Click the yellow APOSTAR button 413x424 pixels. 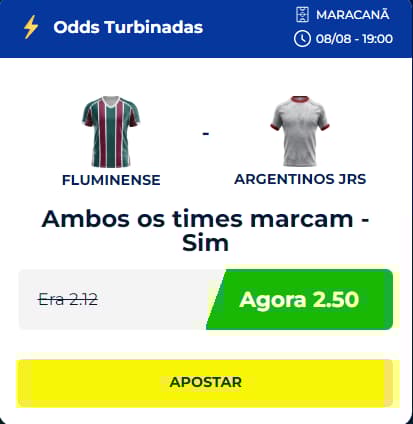[205, 383]
